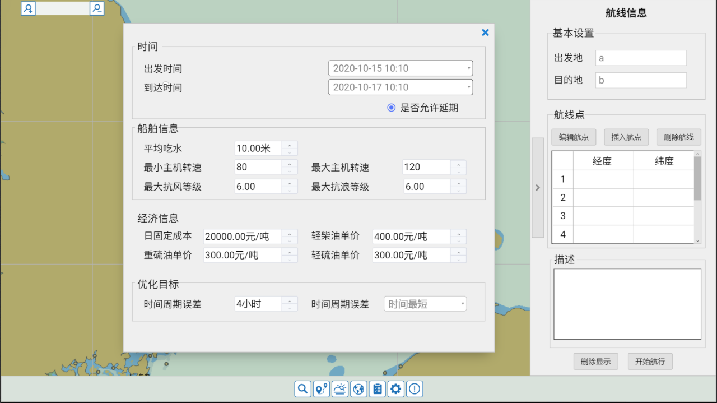Click the 开始执行 button
Screen dimensions: 717x403
coord(650,361)
